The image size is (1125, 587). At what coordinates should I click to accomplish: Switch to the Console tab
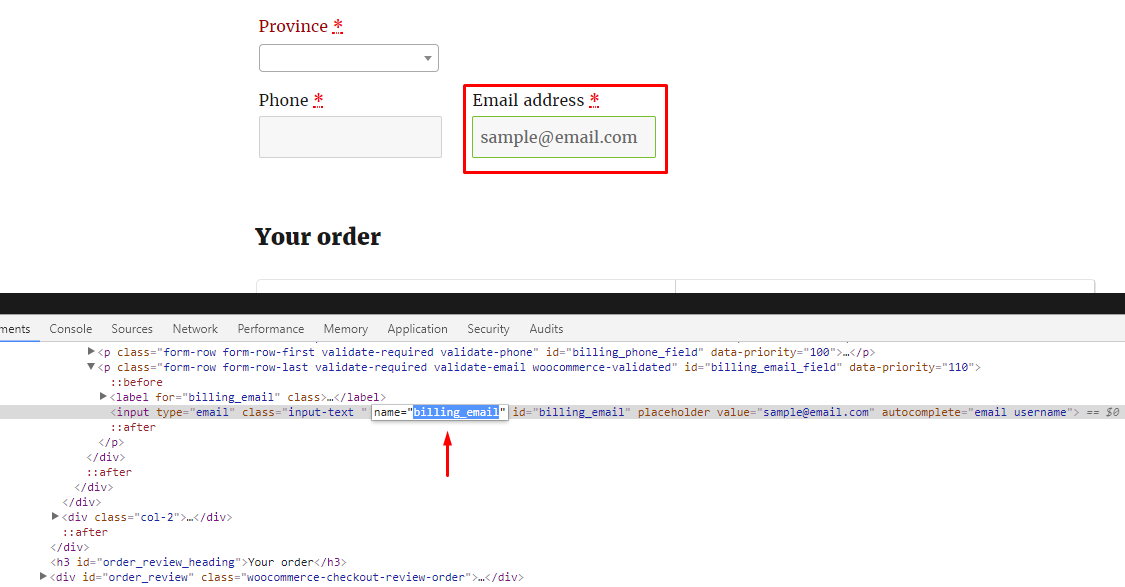coord(70,329)
